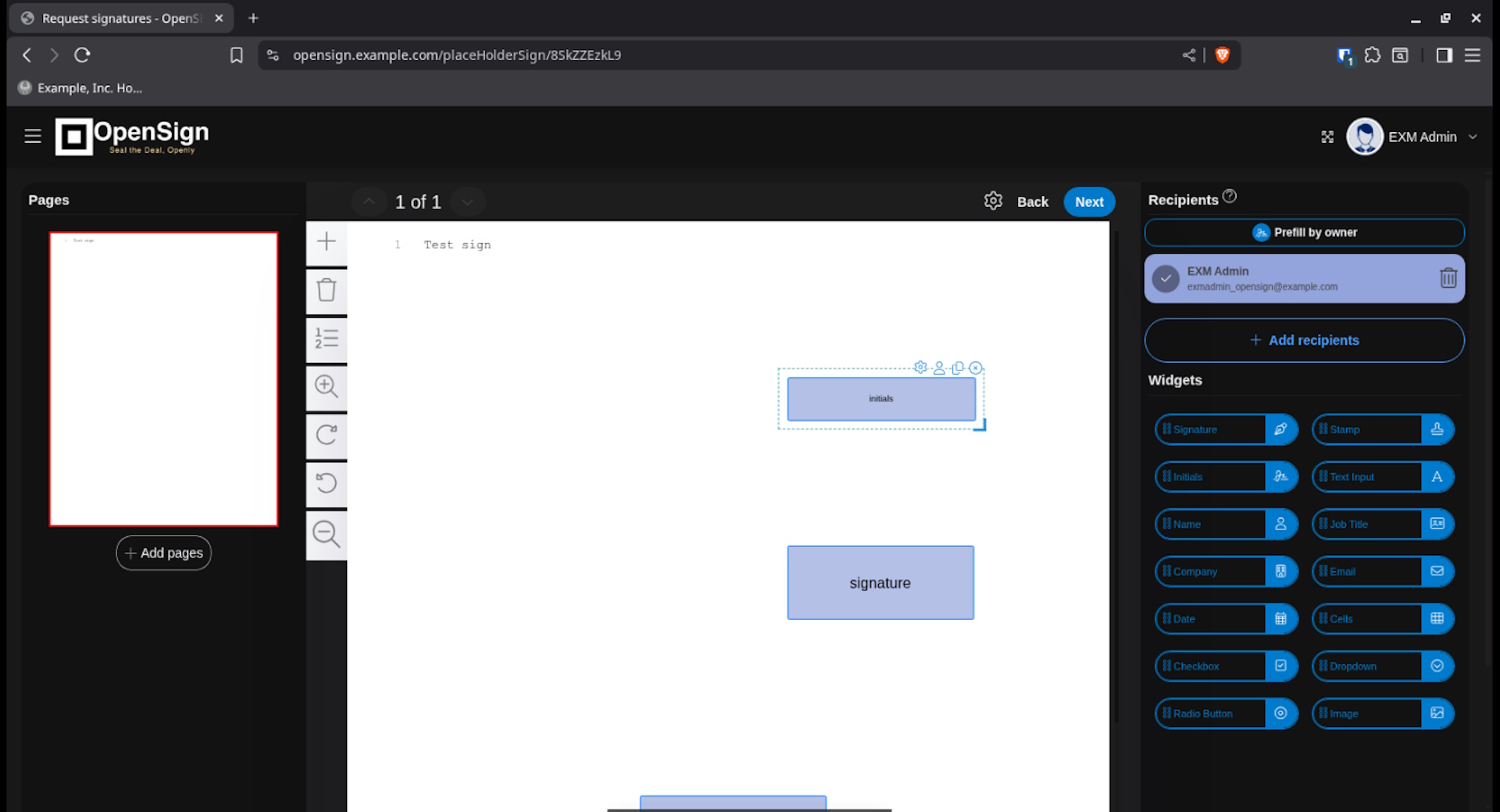
Task: Expand the hamburger menu beside the OpenSign logo
Action: (33, 136)
